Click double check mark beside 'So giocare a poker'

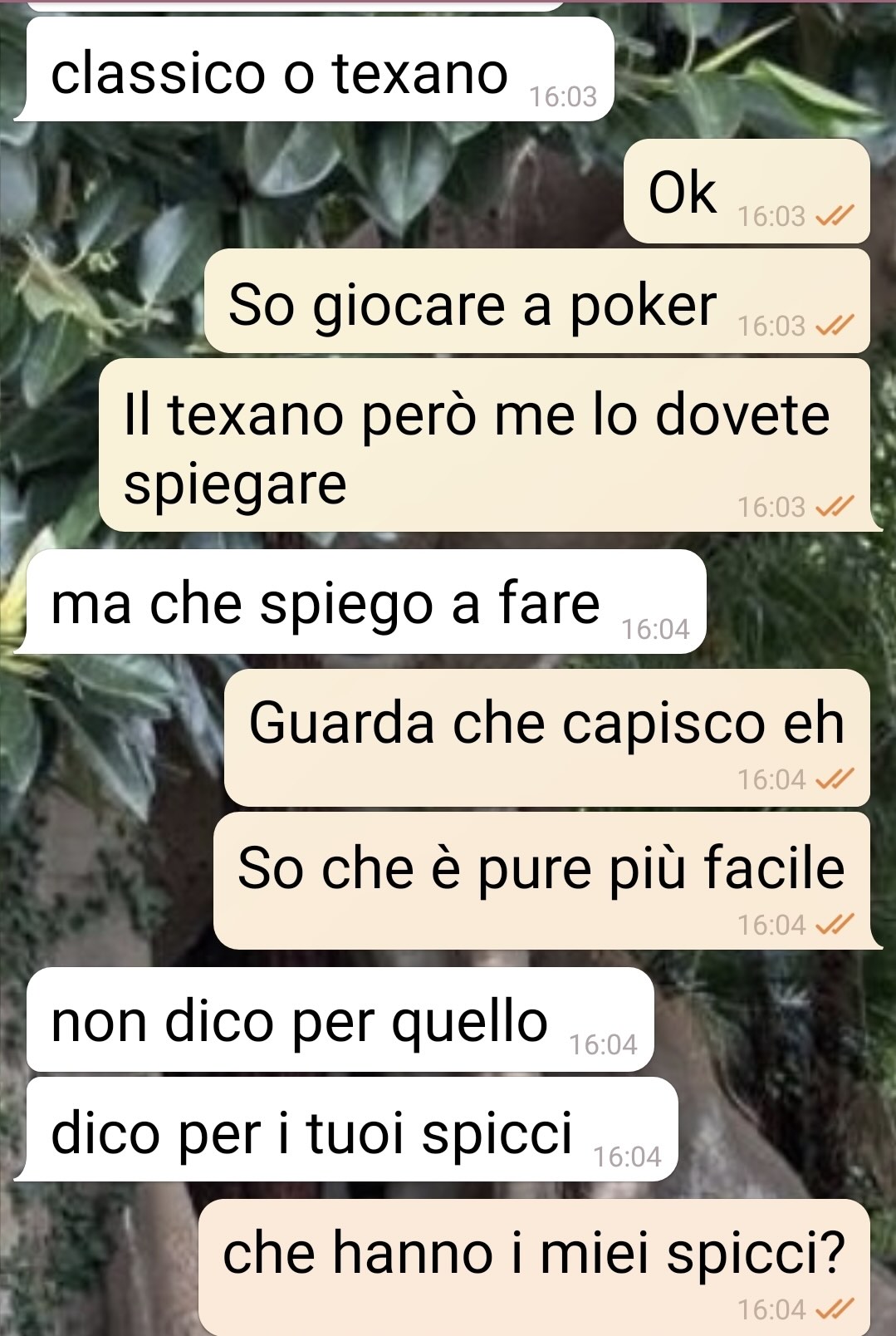(834, 326)
